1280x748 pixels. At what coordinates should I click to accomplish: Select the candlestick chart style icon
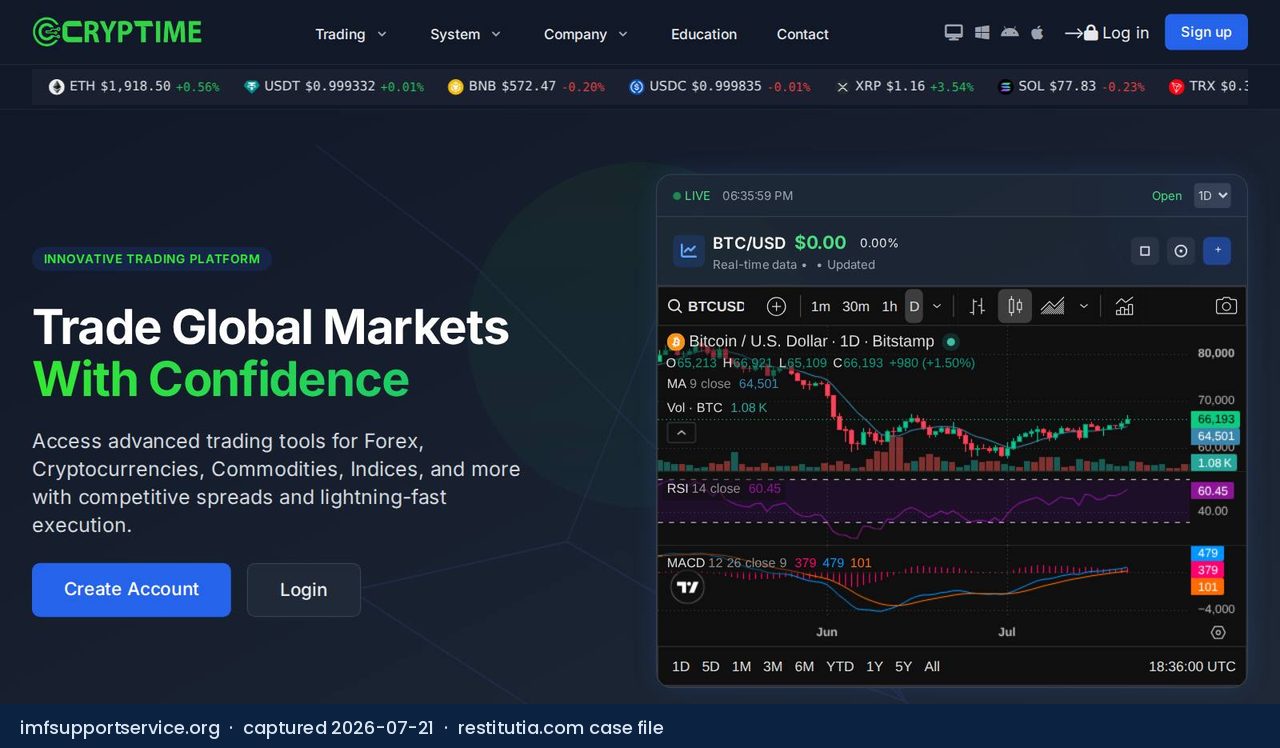(x=1015, y=306)
